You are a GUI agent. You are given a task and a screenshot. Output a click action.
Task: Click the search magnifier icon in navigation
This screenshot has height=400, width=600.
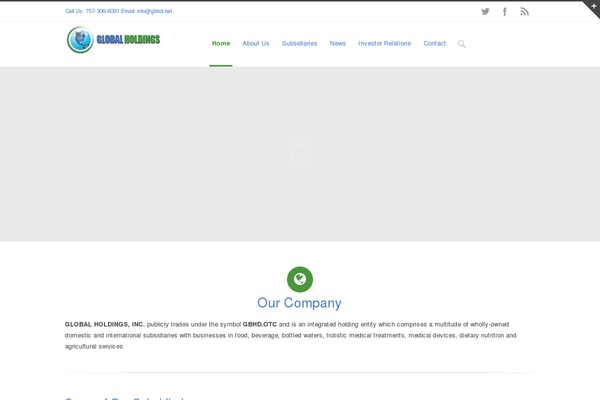461,44
